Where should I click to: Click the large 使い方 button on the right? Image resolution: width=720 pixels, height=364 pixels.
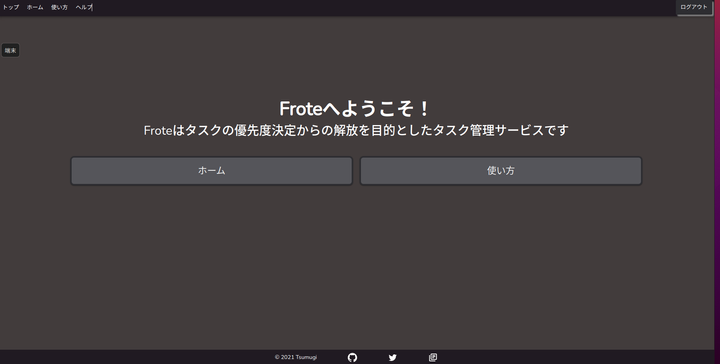coord(501,171)
